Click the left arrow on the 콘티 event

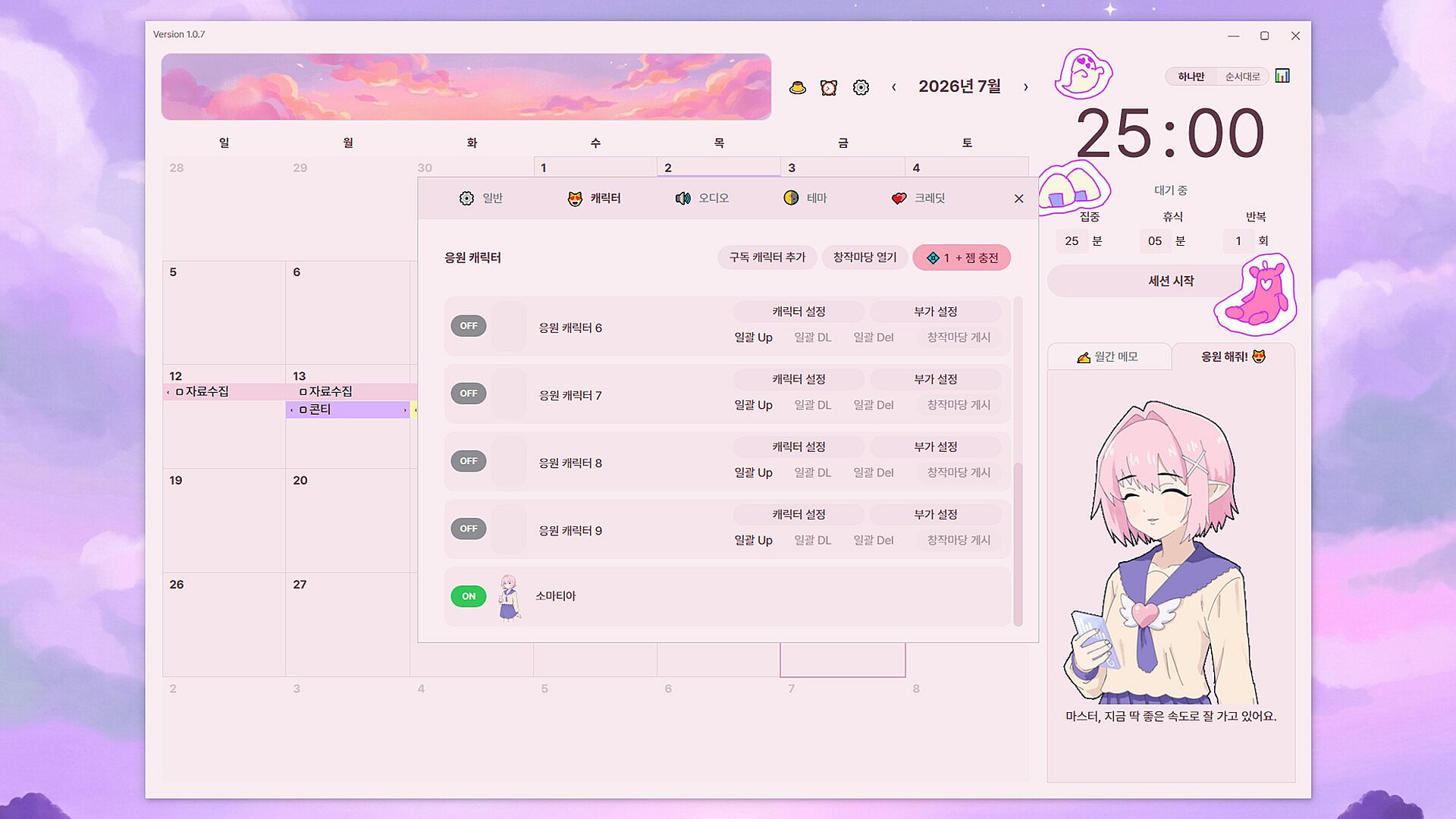click(x=291, y=410)
